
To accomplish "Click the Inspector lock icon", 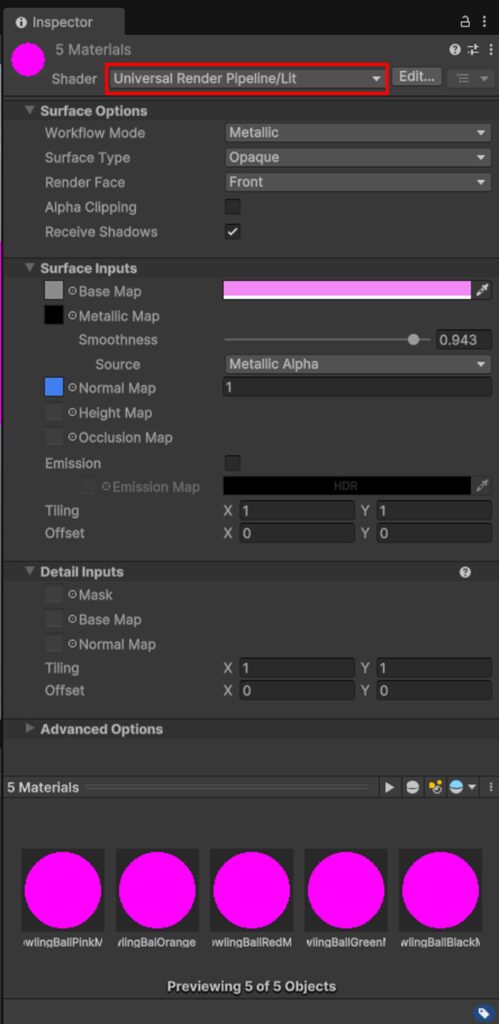I will click(465, 22).
